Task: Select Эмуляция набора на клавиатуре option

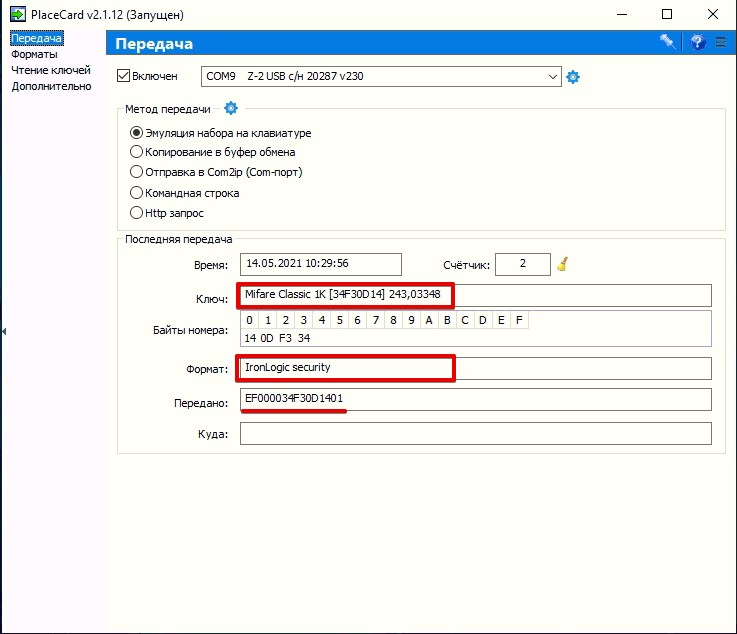Action: [137, 133]
